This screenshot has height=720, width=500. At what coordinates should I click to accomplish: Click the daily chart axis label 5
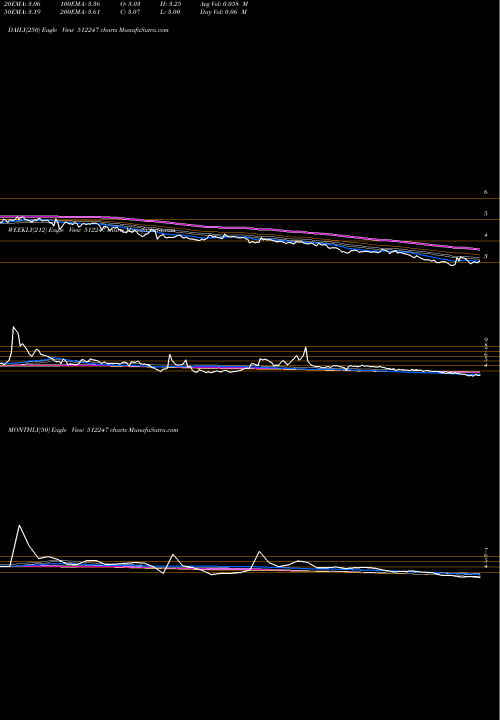click(x=486, y=214)
